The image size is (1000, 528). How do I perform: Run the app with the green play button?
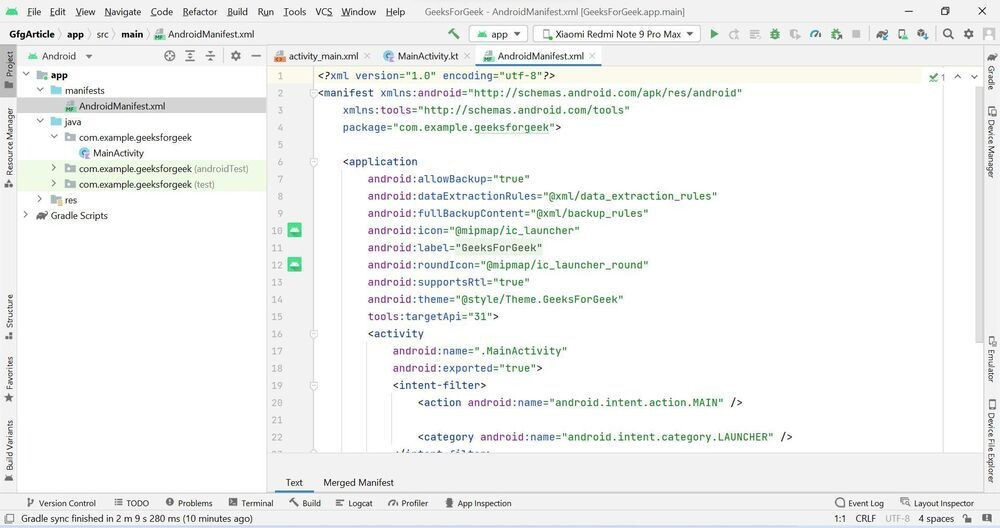(714, 34)
